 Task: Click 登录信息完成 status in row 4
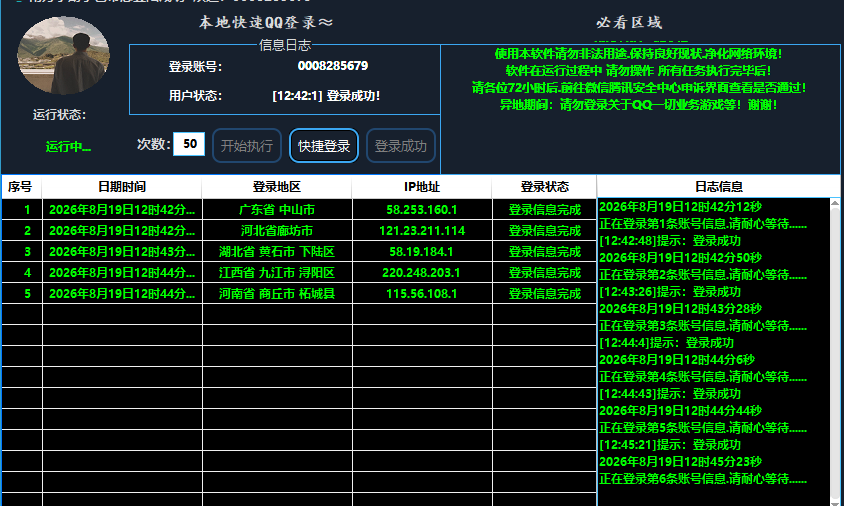point(545,272)
